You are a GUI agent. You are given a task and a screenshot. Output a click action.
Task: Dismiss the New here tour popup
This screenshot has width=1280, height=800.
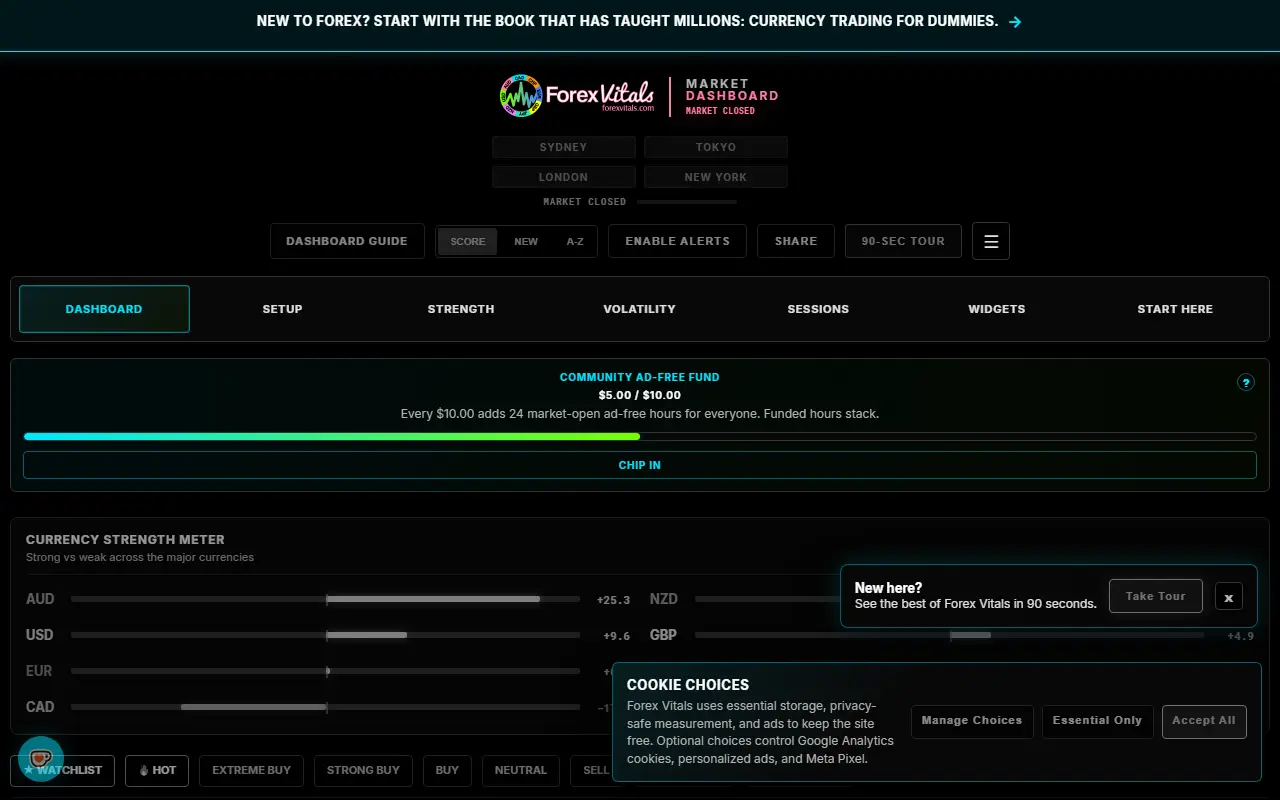(1229, 597)
